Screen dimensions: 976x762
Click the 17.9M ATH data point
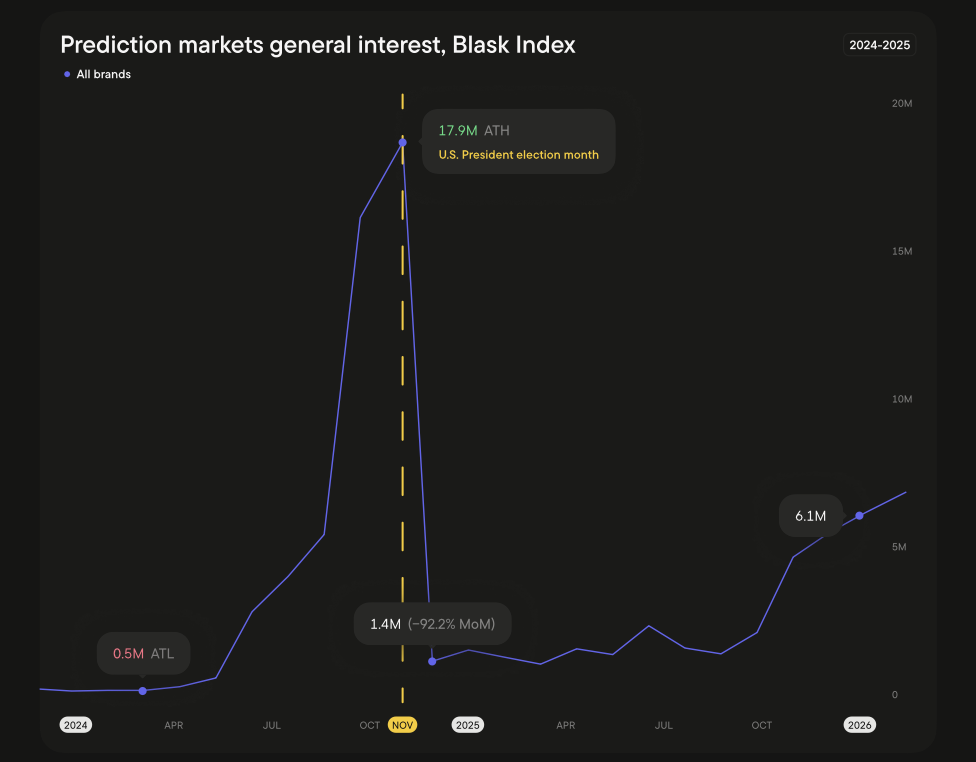coord(403,142)
